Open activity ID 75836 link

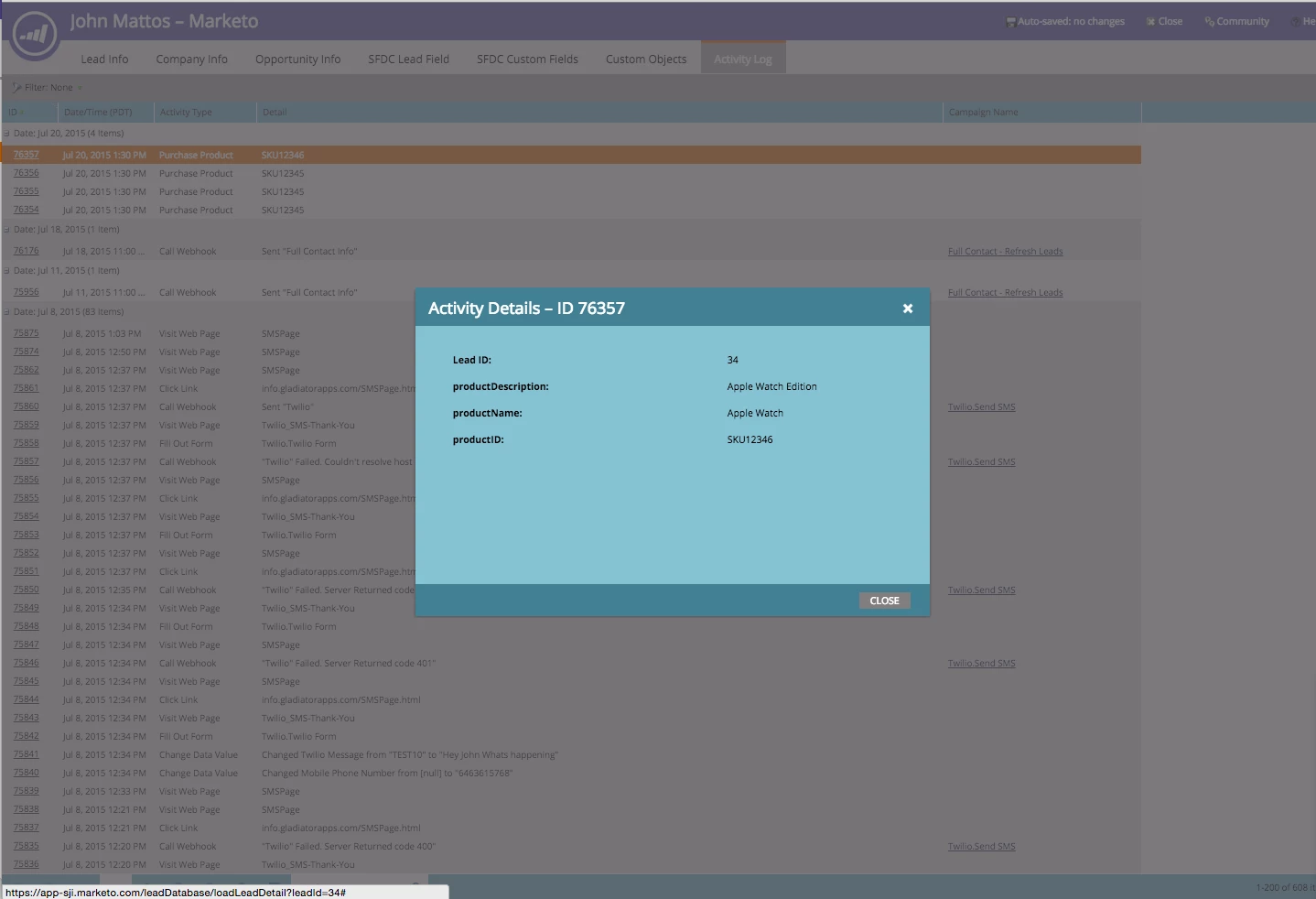[26, 864]
